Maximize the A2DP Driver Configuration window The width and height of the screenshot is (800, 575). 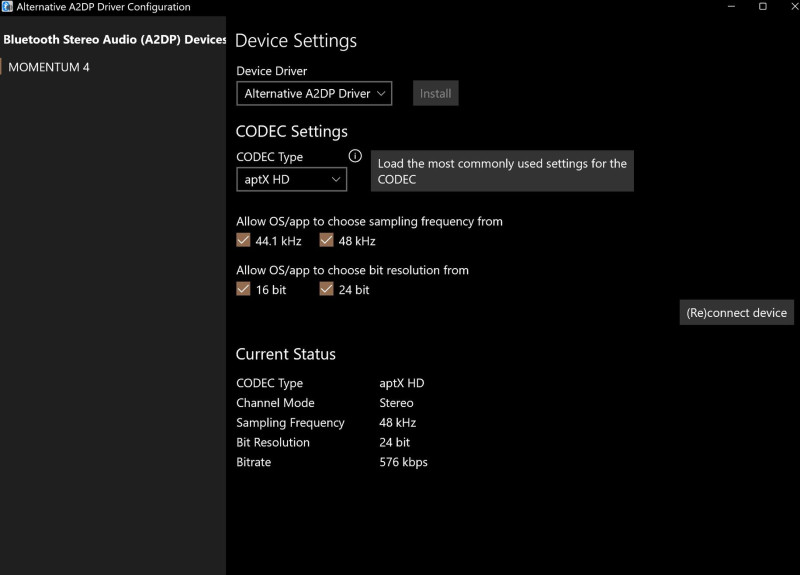[763, 7]
